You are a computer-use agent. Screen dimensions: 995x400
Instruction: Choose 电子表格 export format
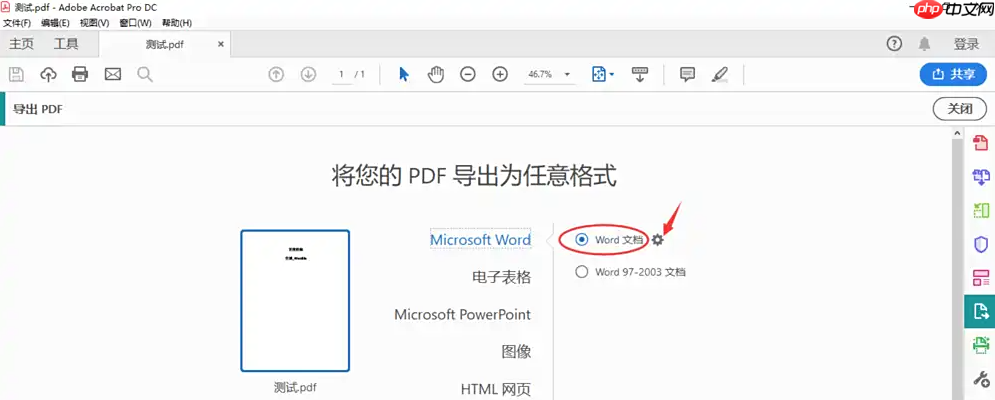[x=501, y=277]
